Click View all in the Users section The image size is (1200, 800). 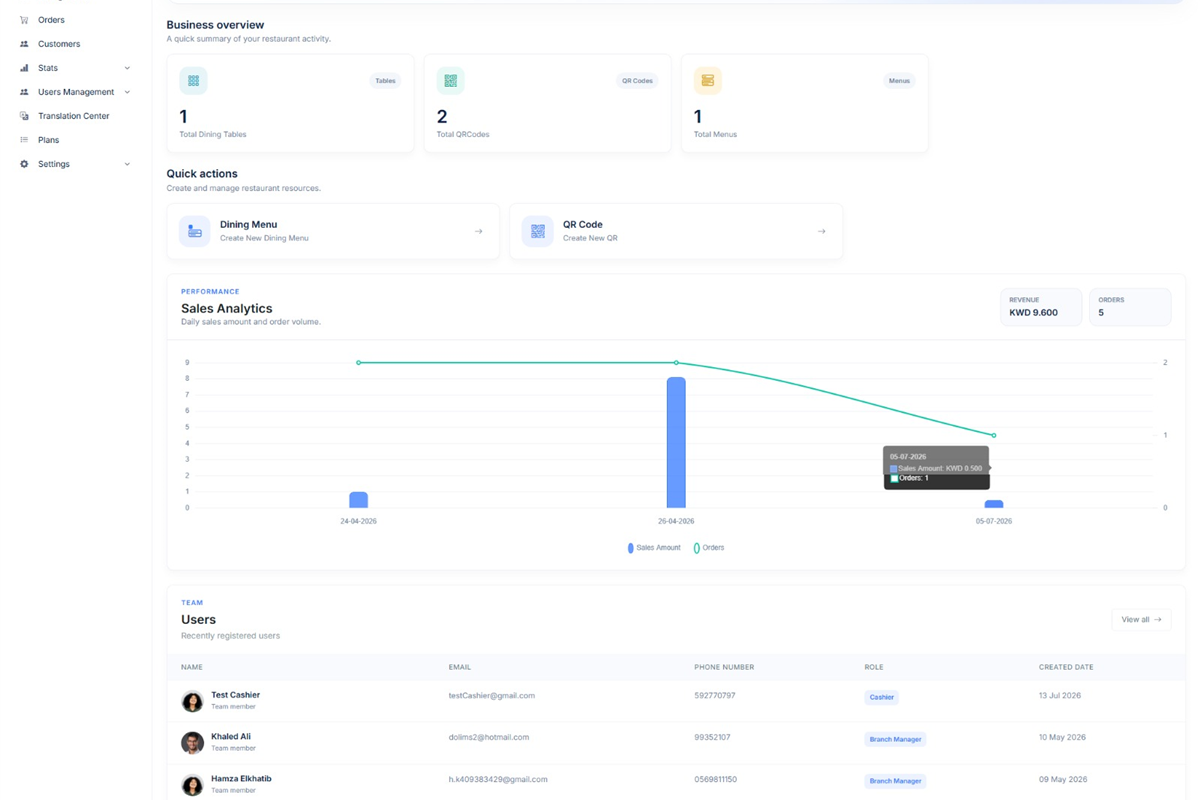coord(1141,620)
